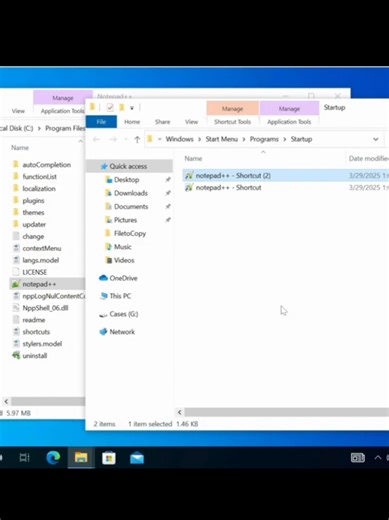
Task: Open Microsoft Edge from the taskbar
Action: click(53, 458)
